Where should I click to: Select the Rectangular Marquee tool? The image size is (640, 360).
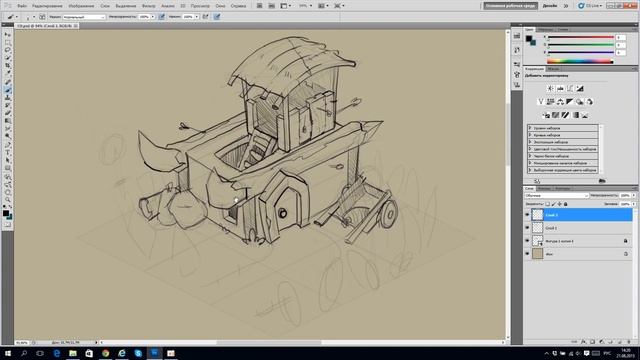(8, 42)
